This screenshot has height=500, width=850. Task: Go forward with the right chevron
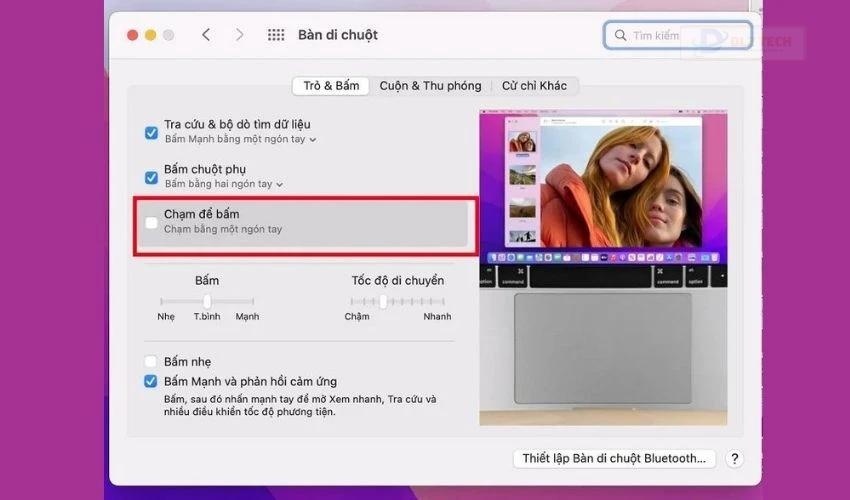239,35
